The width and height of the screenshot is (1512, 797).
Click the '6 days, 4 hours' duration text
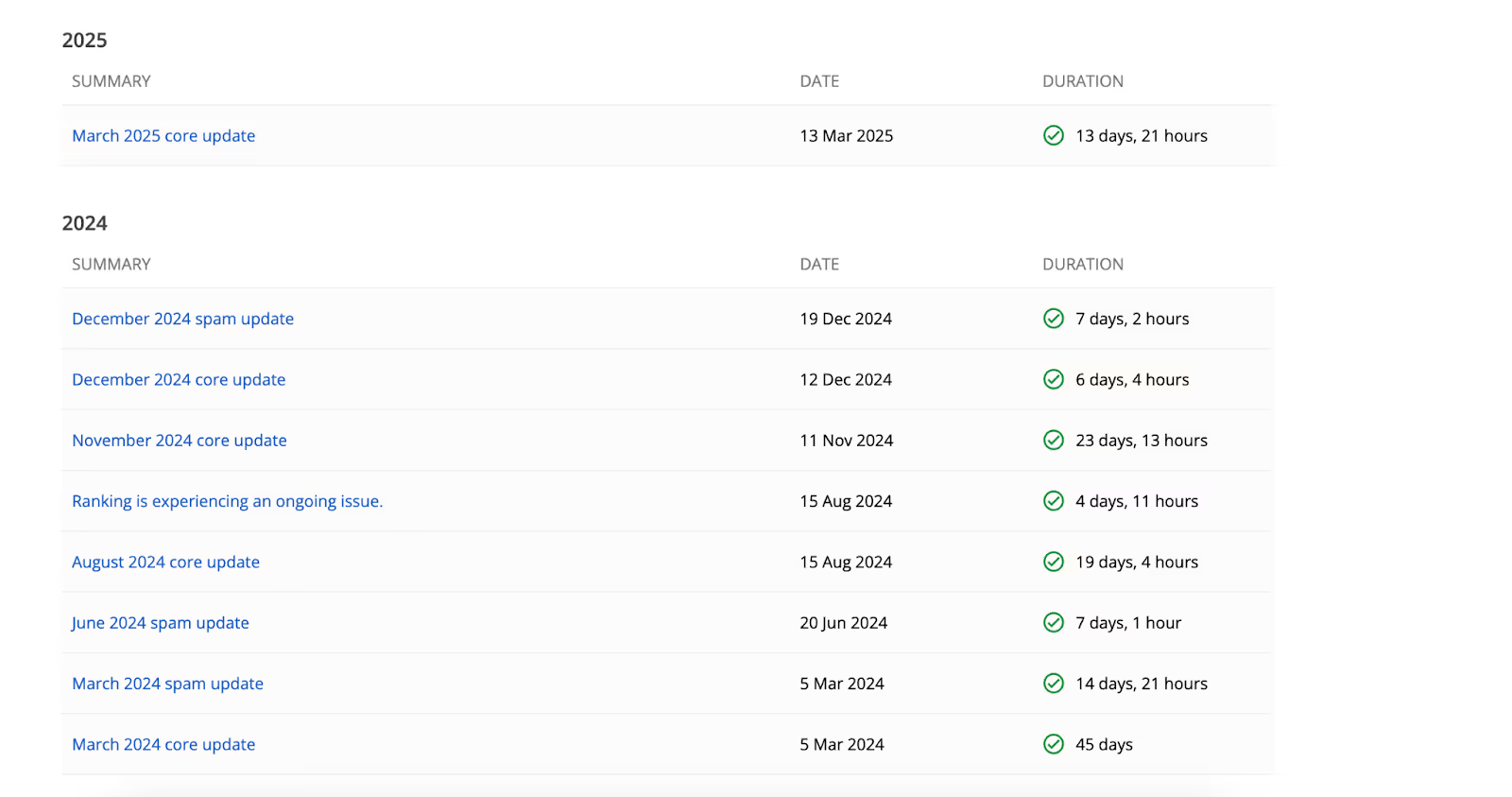coord(1132,379)
